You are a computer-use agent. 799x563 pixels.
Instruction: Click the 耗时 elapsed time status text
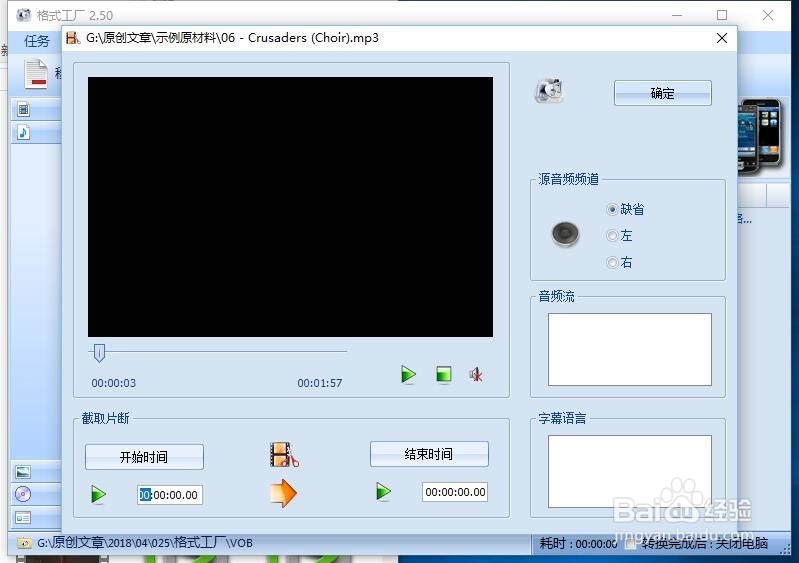click(578, 544)
